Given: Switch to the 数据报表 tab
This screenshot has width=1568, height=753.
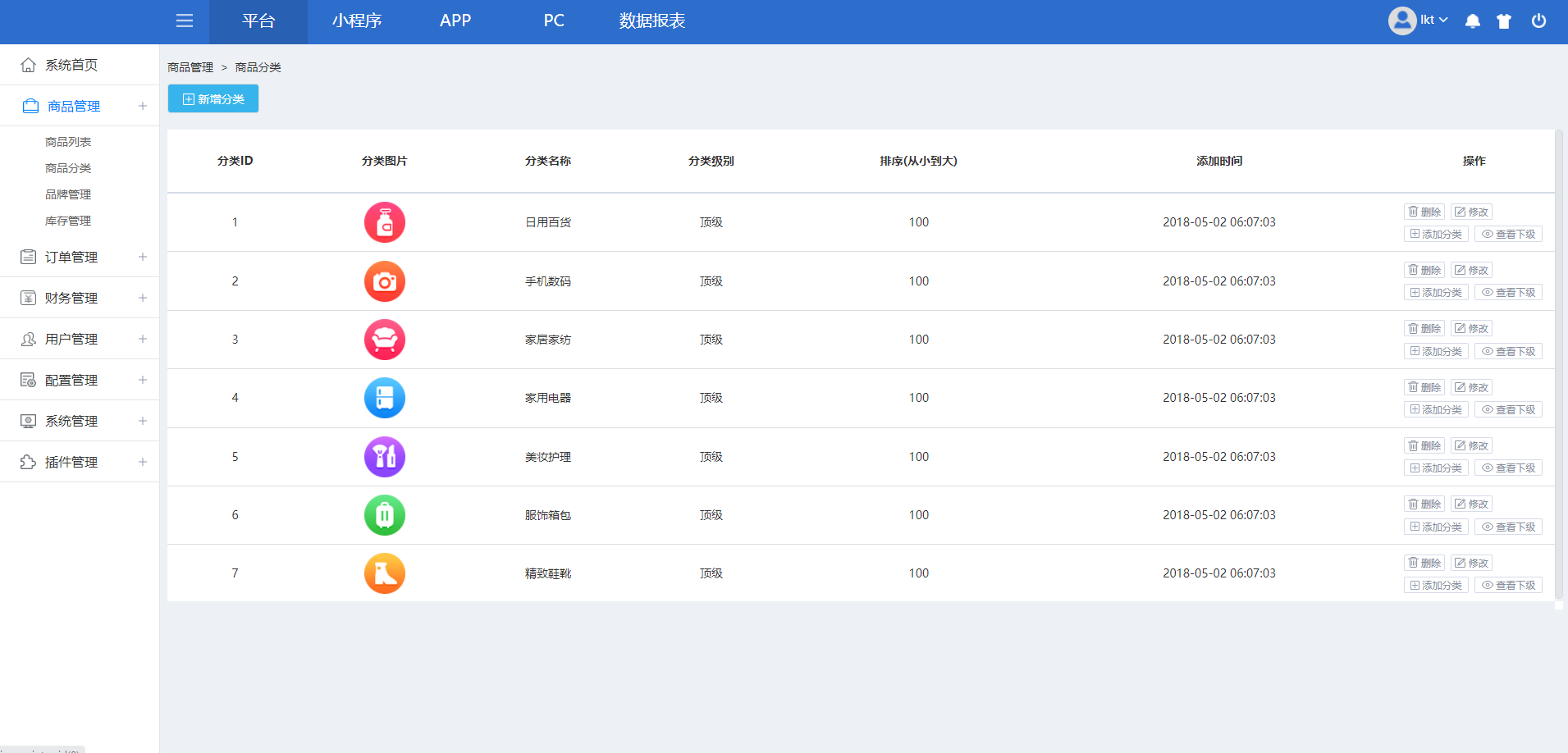Looking at the screenshot, I should coord(652,21).
